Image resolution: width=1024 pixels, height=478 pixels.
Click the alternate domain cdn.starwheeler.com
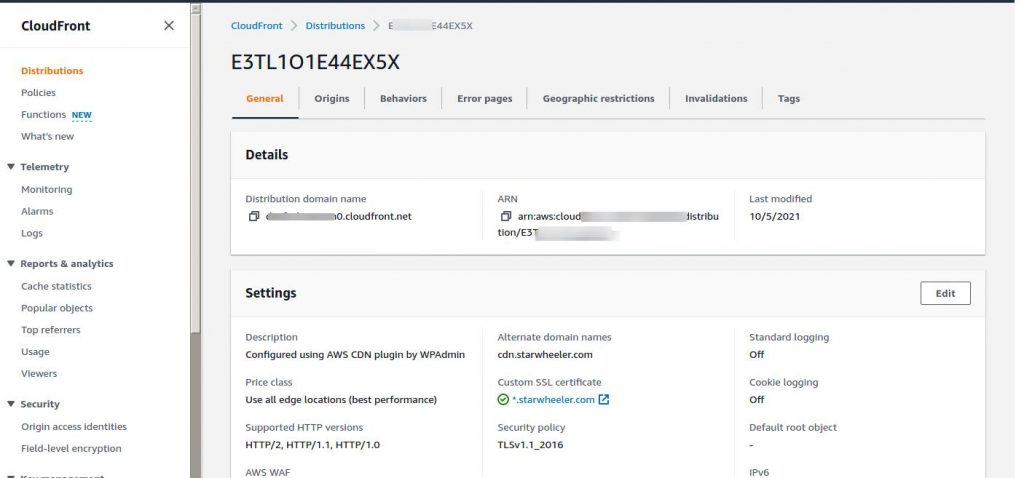[x=545, y=355]
